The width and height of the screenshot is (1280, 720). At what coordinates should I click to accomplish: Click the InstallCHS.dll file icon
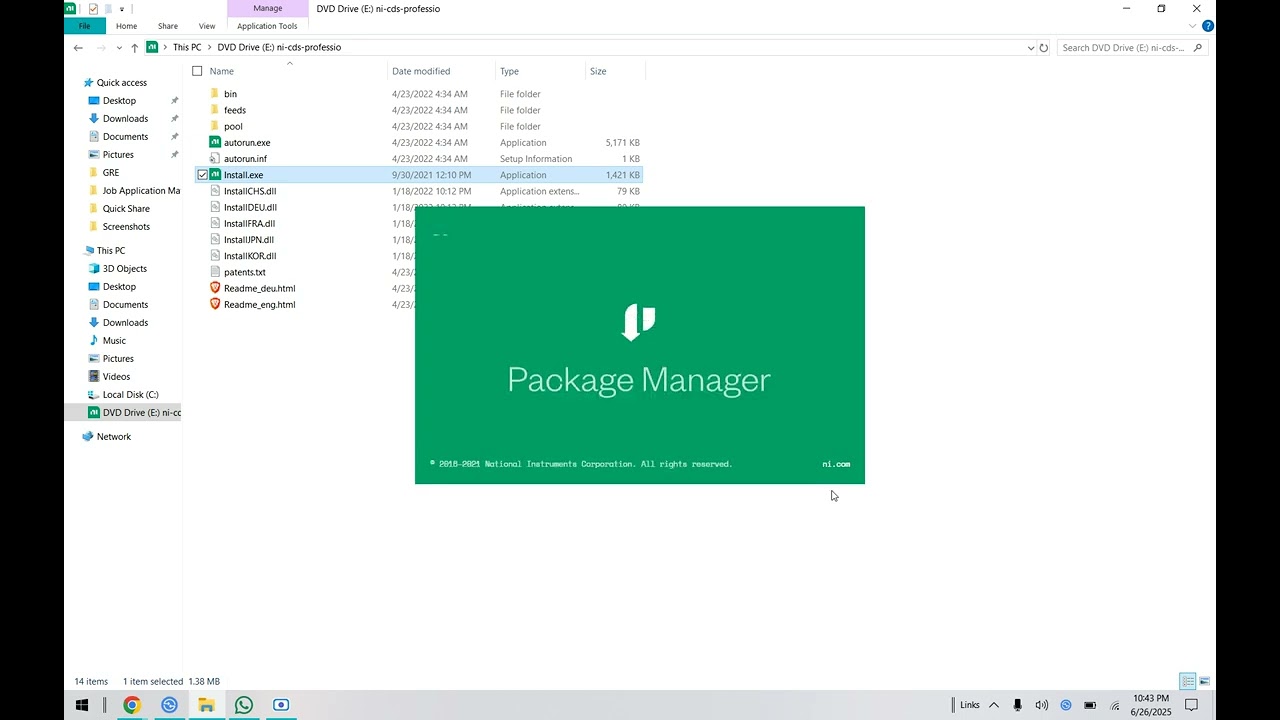point(214,191)
